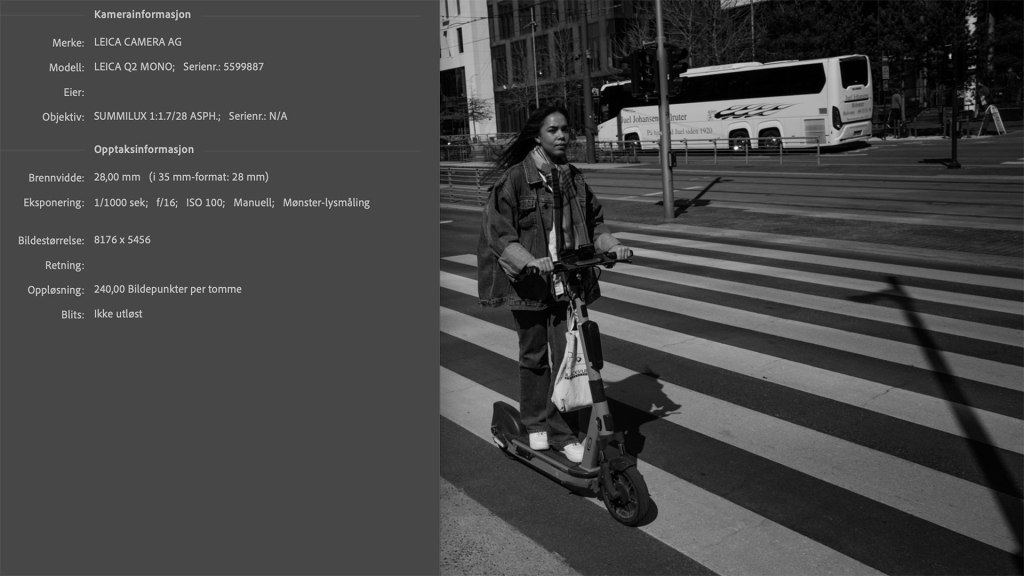This screenshot has height=576, width=1024.
Task: Select the LEICA CAMERA AG value
Action: click(137, 42)
